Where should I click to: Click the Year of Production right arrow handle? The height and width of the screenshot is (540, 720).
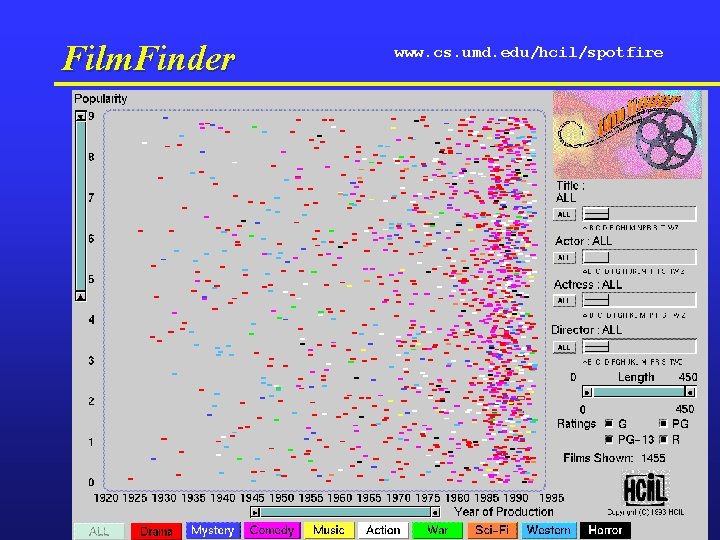coord(435,512)
